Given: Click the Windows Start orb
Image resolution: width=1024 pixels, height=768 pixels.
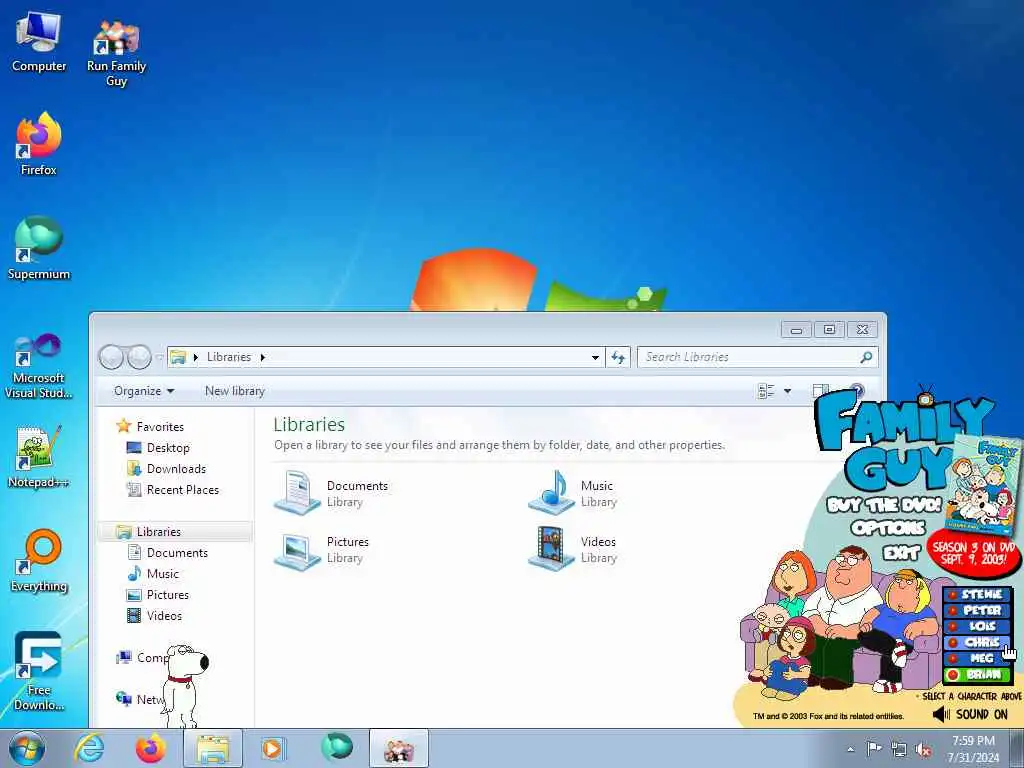Looking at the screenshot, I should [27, 748].
